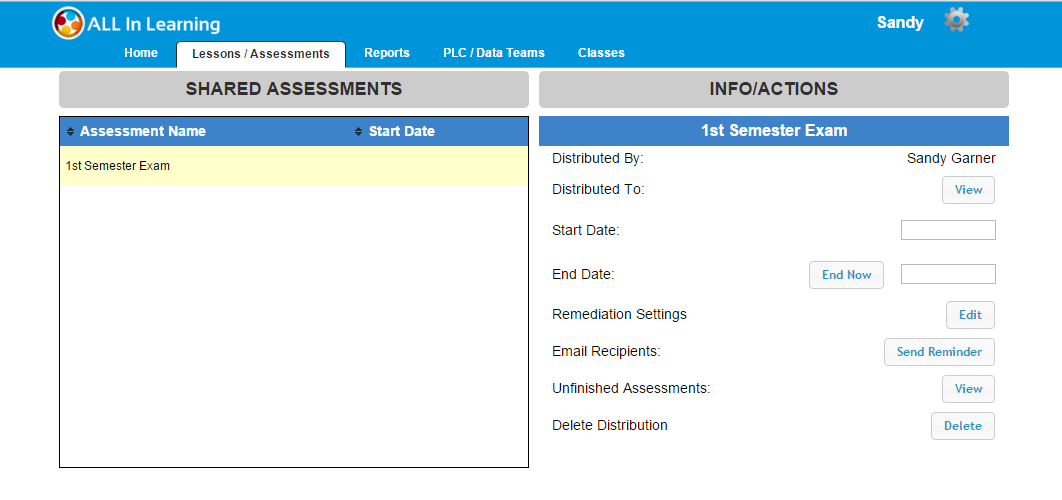The image size is (1062, 500).
Task: Click the ALL In Learning logo icon
Action: [68, 23]
